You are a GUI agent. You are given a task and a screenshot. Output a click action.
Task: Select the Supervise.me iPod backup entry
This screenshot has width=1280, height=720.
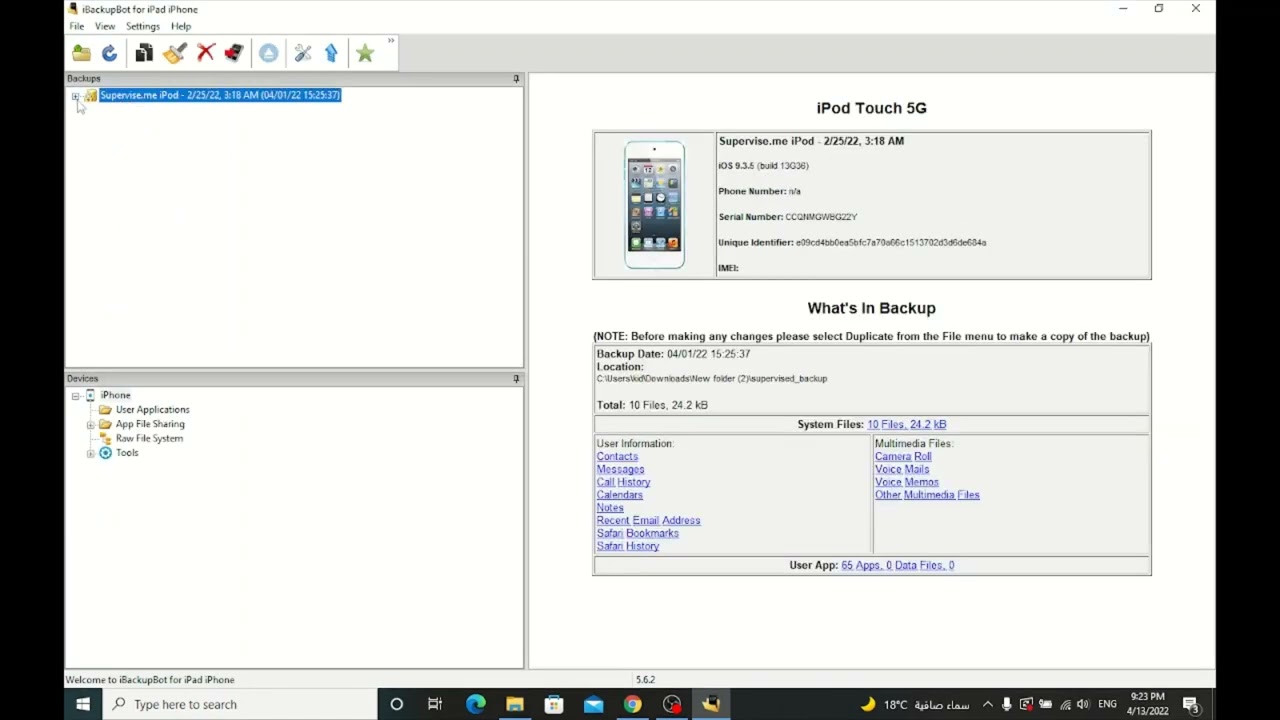click(220, 95)
